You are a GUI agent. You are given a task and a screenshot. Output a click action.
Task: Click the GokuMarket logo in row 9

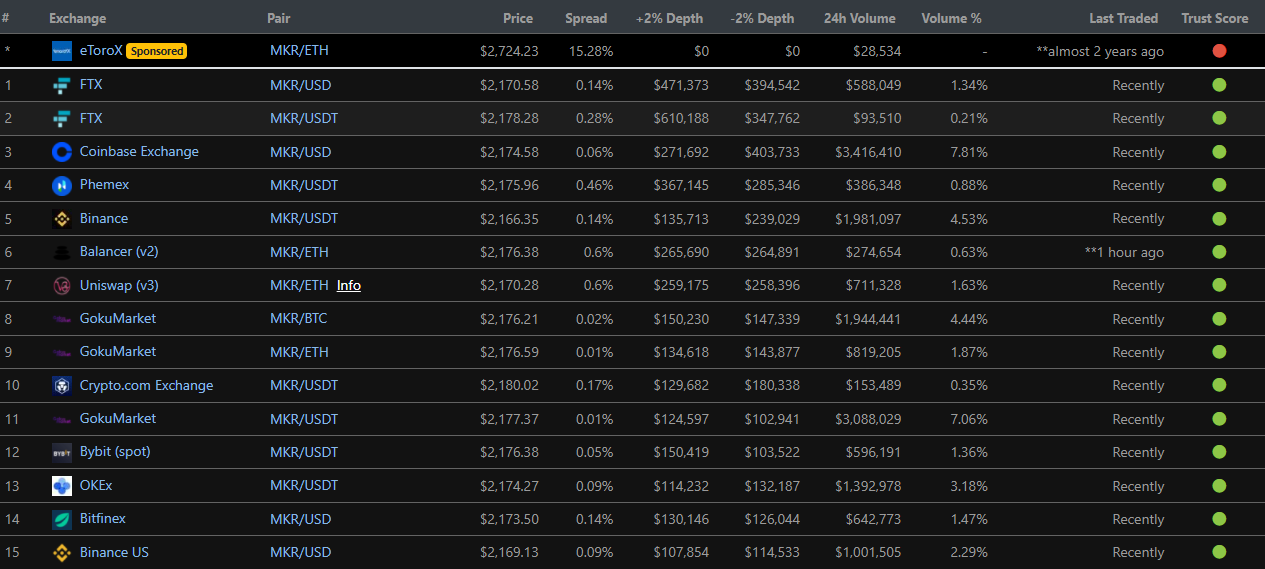pos(62,352)
